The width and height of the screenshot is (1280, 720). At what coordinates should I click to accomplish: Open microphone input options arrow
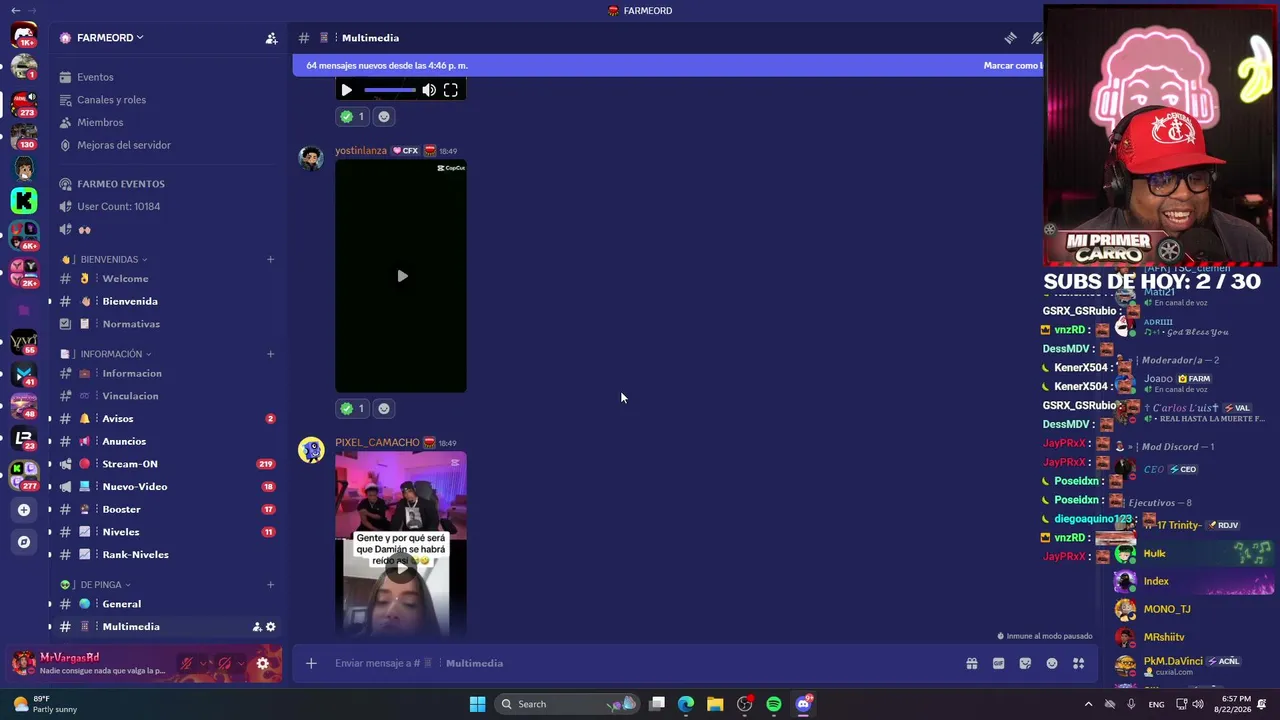[x=204, y=663]
